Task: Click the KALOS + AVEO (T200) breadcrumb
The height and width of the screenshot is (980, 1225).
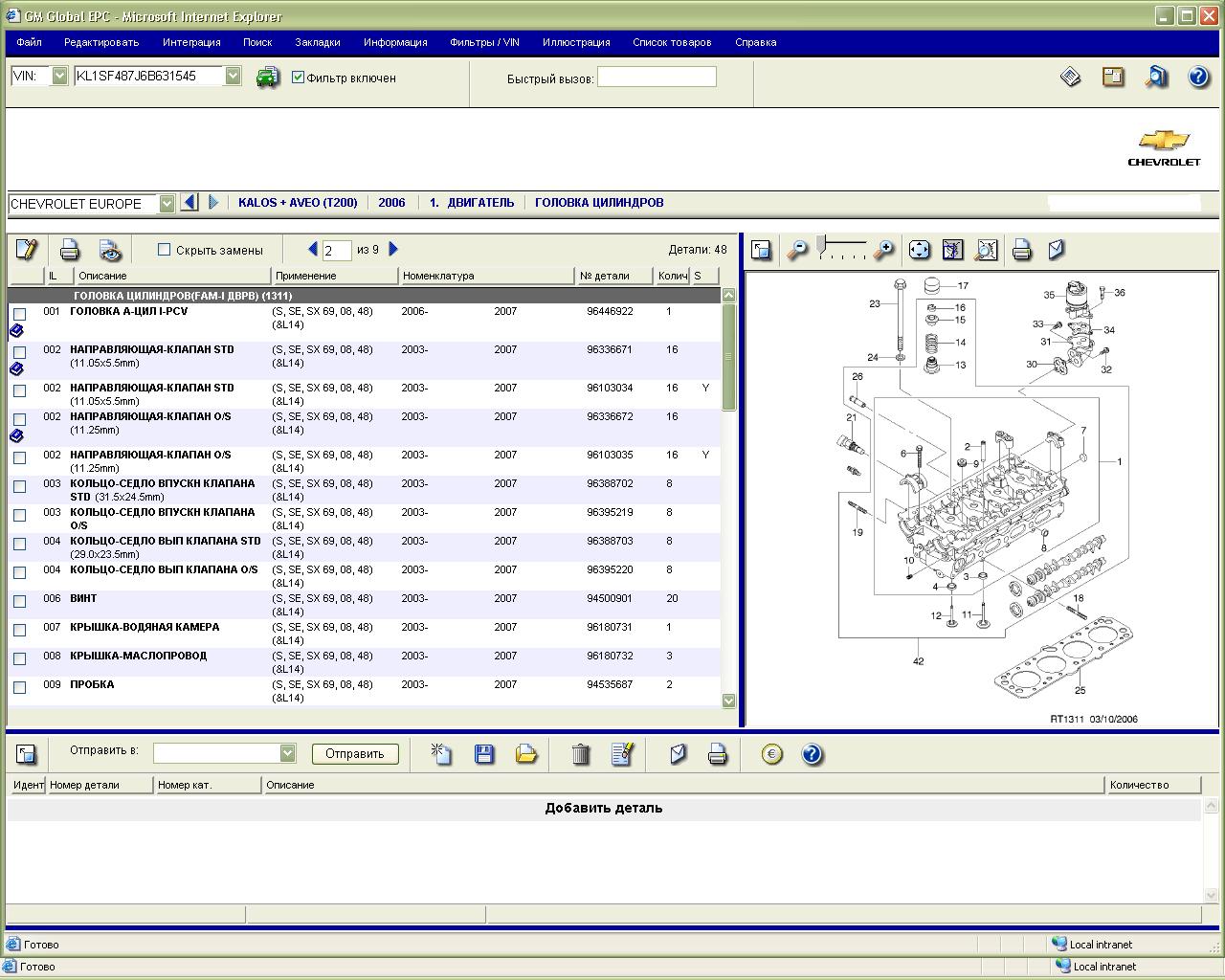Action: point(298,203)
